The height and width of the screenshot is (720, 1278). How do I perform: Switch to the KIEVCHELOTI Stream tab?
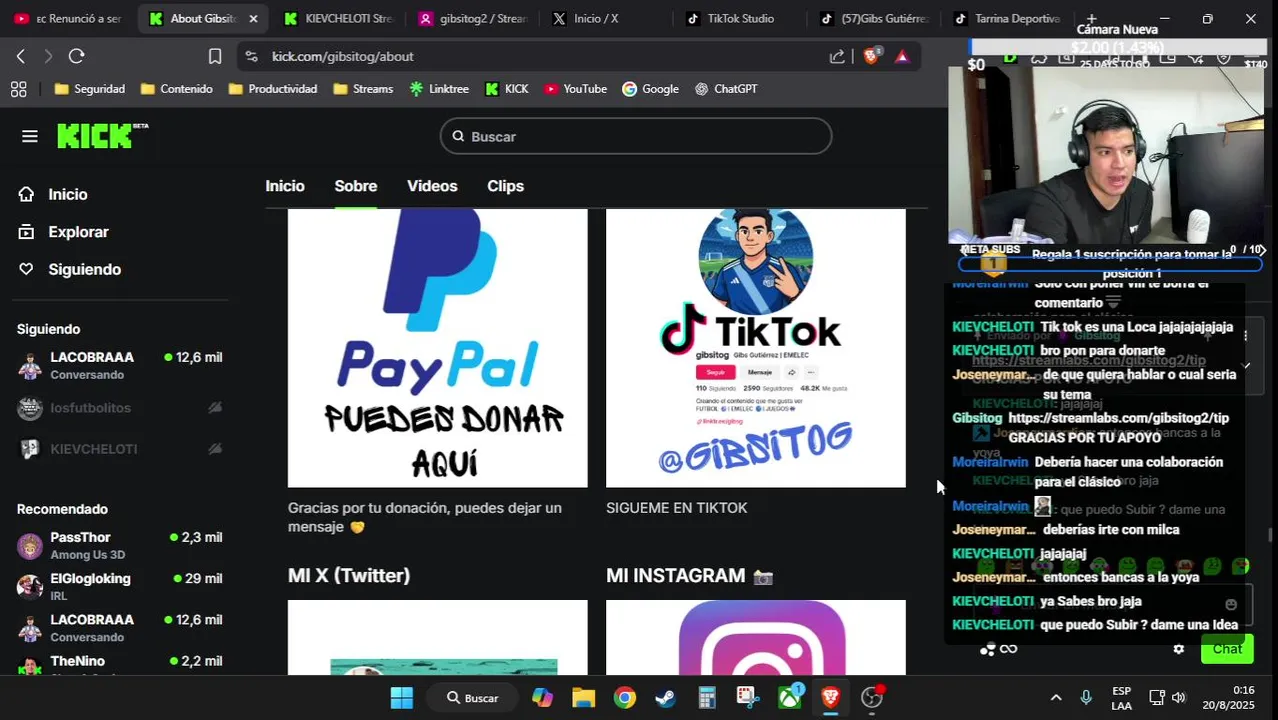[338, 18]
